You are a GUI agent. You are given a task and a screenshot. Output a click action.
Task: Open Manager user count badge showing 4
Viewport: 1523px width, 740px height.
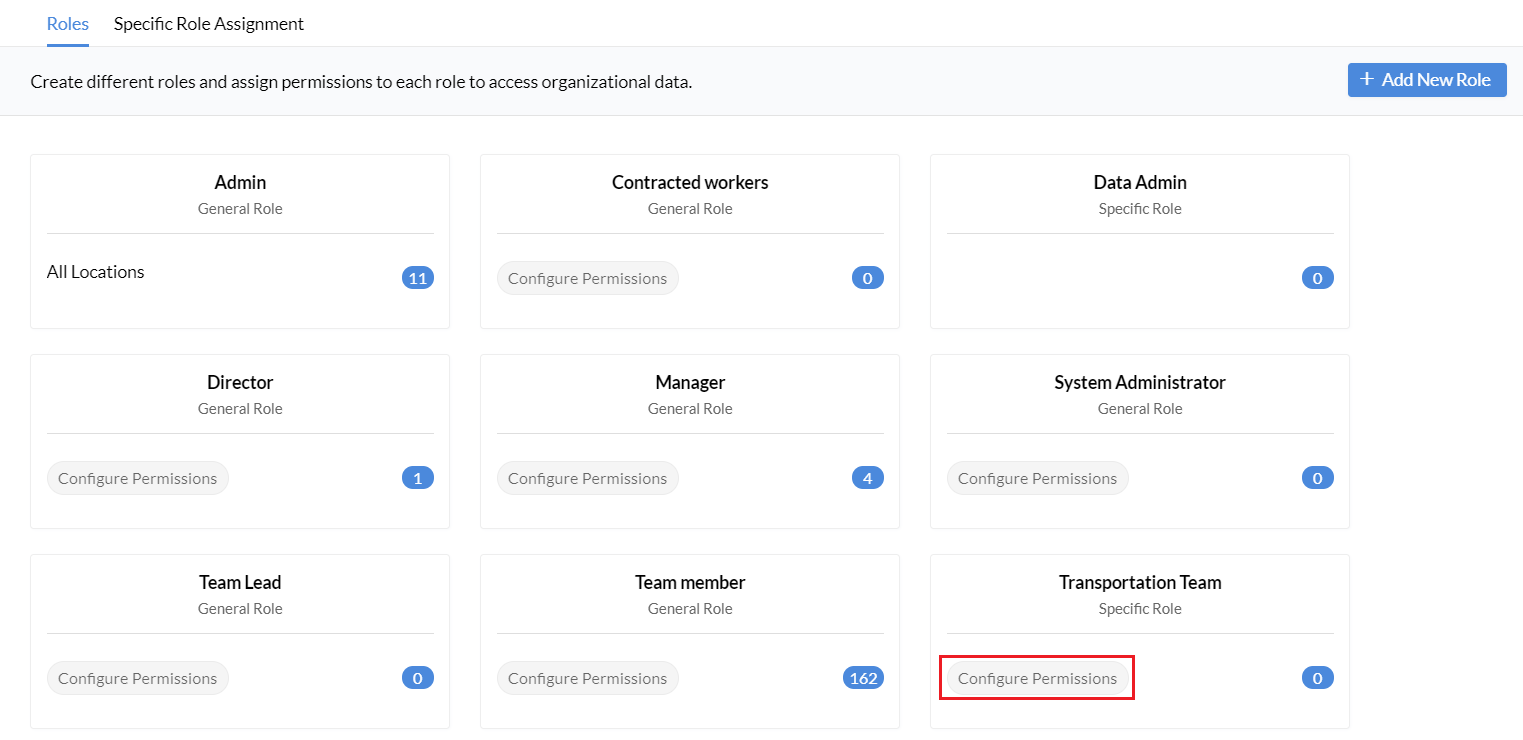(x=868, y=478)
